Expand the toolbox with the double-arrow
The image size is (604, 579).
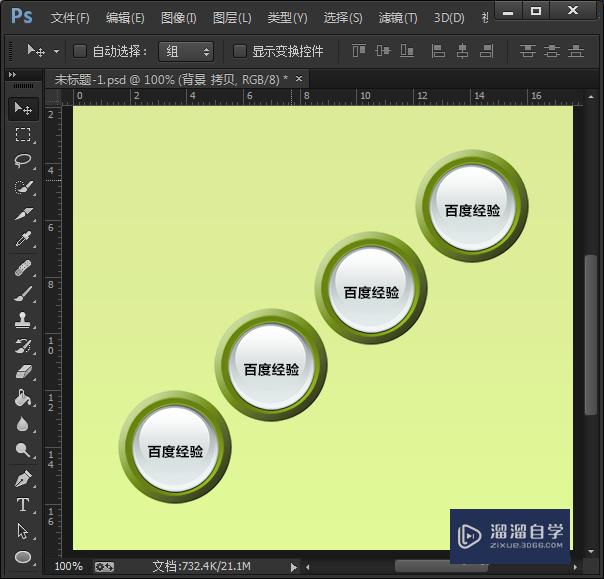(x=12, y=74)
